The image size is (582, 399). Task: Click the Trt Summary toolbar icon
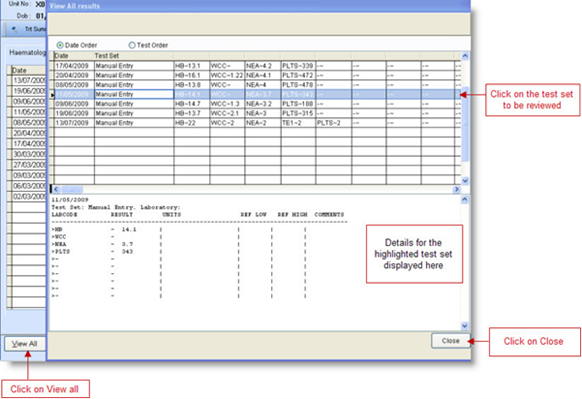pos(14,29)
